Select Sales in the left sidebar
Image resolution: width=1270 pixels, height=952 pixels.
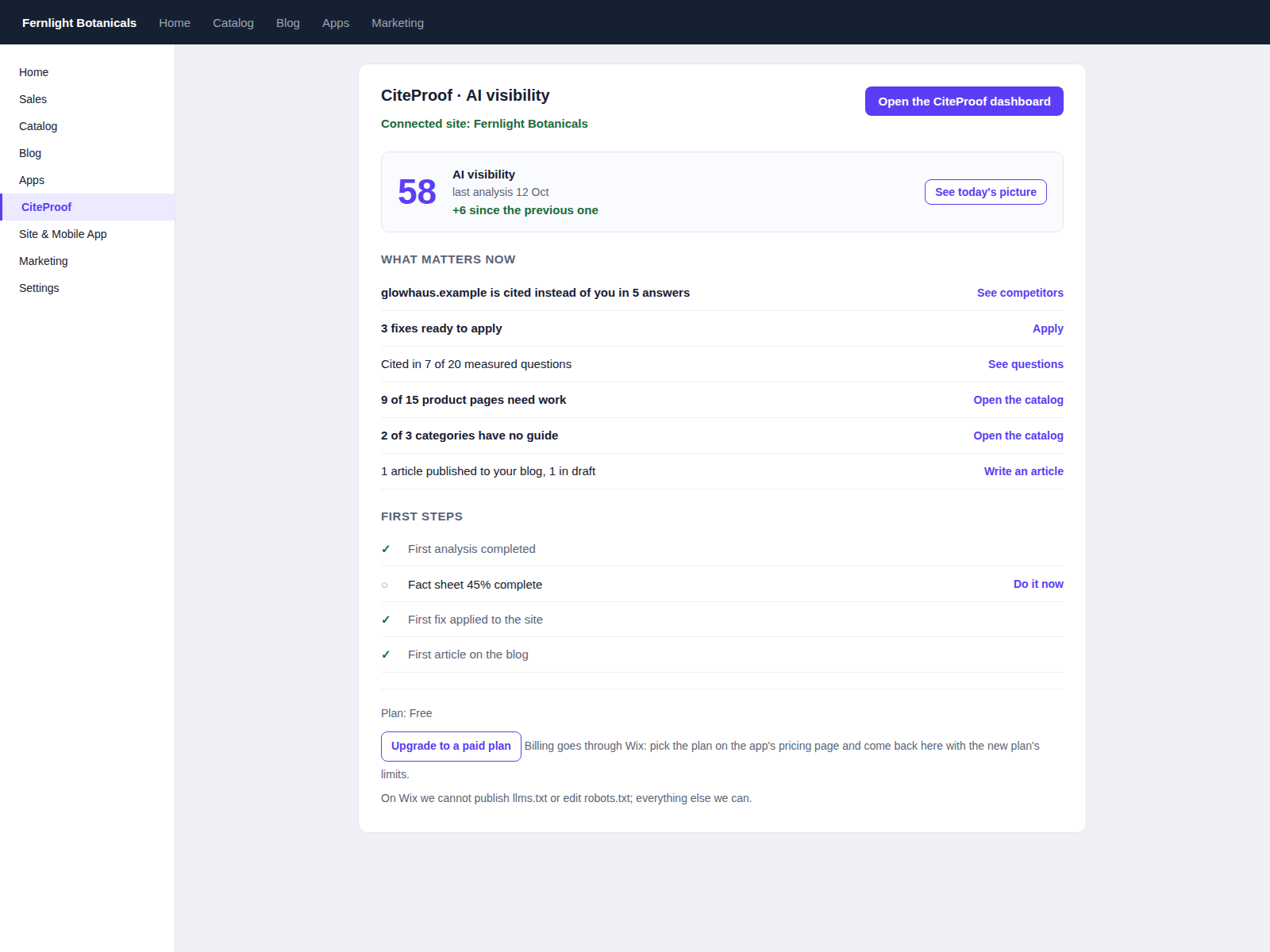click(87, 99)
